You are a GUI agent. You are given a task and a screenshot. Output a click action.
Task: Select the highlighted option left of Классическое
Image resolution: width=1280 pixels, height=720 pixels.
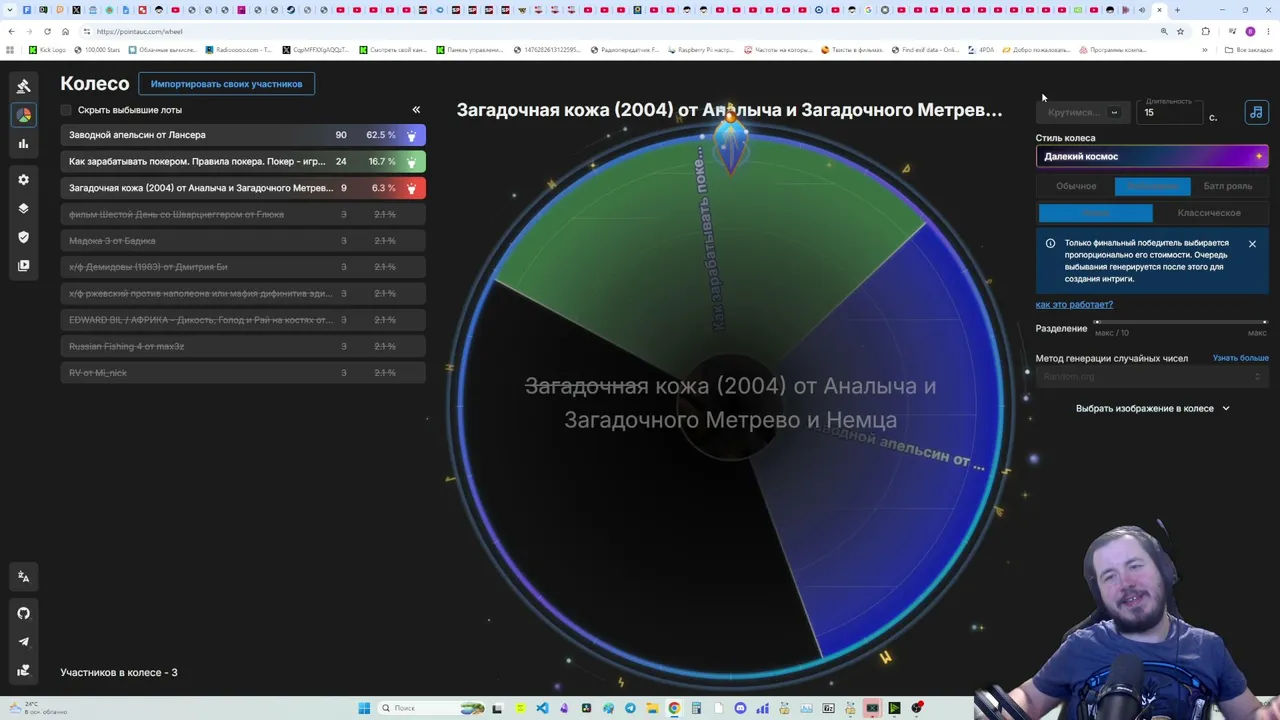[x=1096, y=213]
